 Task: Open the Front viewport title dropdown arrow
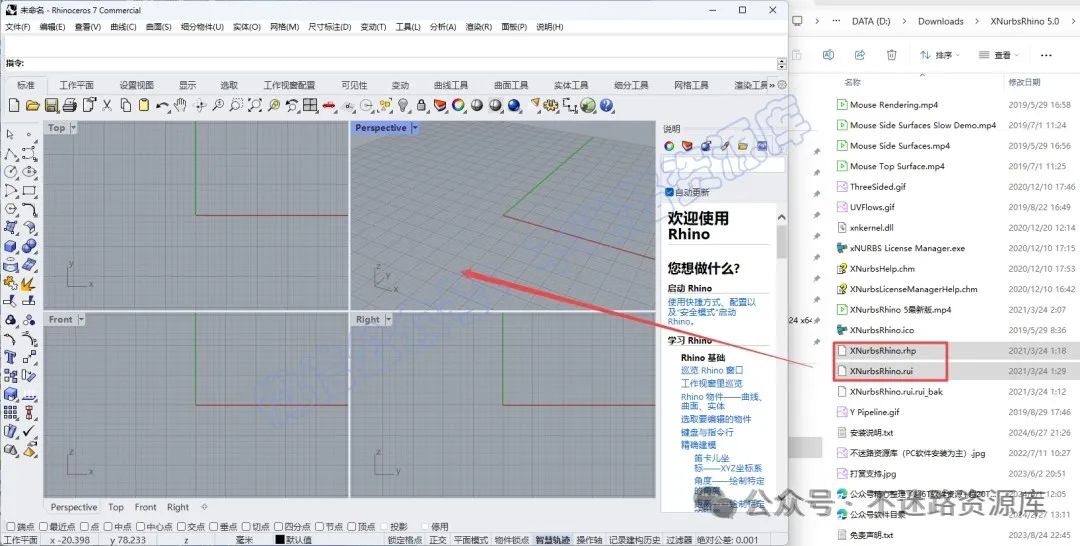[x=81, y=319]
